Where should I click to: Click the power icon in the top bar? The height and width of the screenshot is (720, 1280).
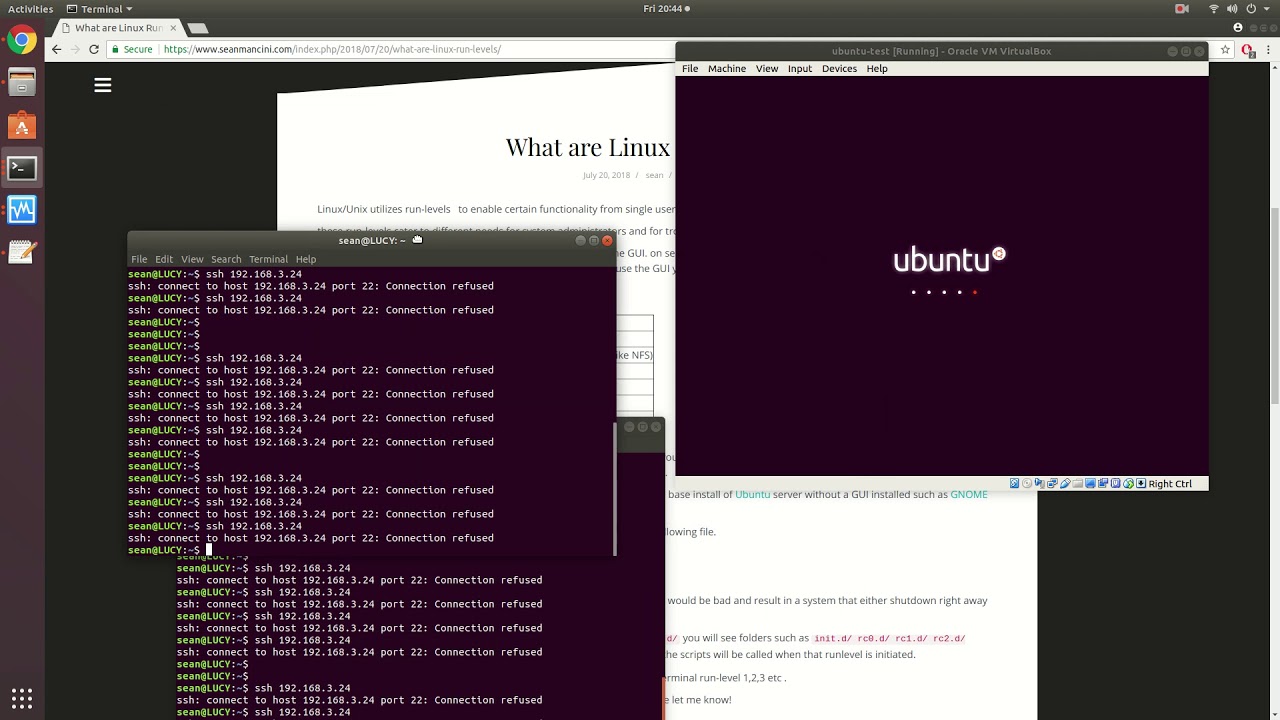[1251, 9]
